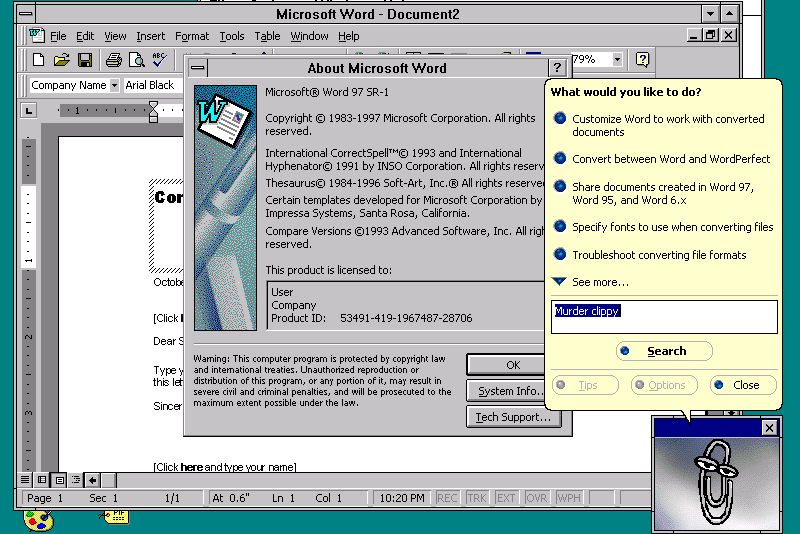Open the Company Name style dropdown arrow
Viewport: 800px width, 534px height.
[114, 85]
